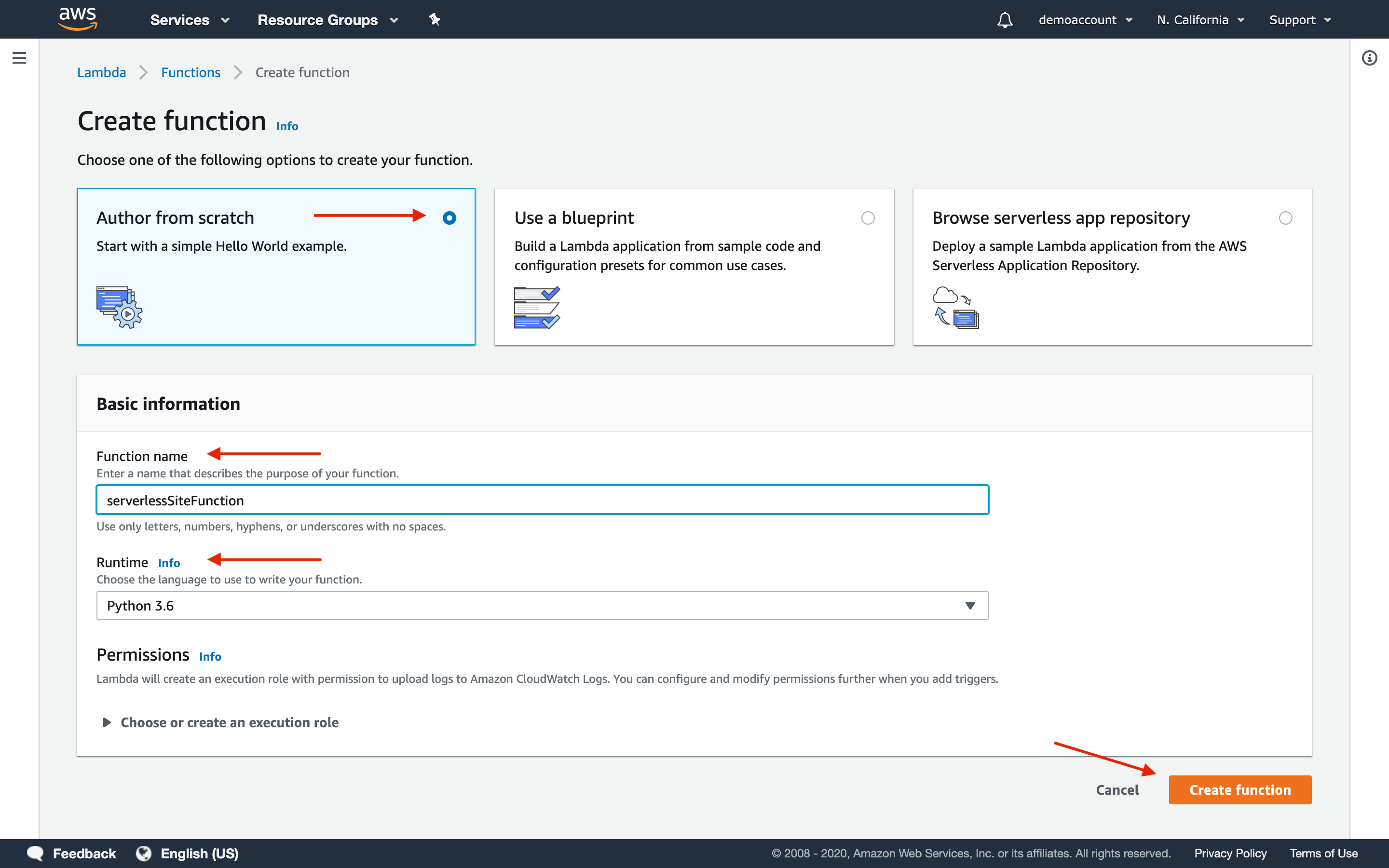Select the Use a blueprint radio button

click(867, 218)
